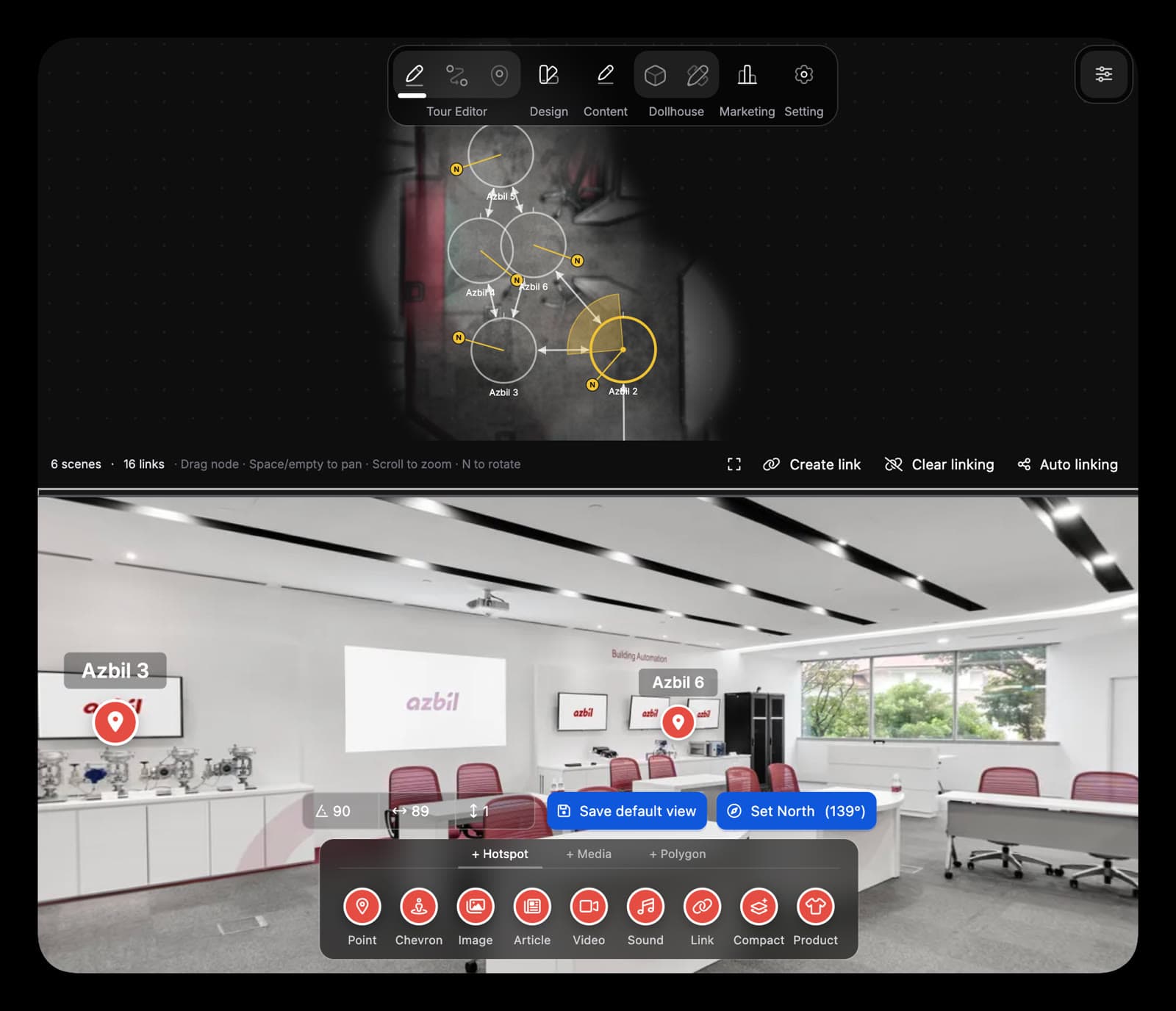Click the Azbil 6 hotspot pin in panorama
1176x1011 pixels.
(x=678, y=722)
